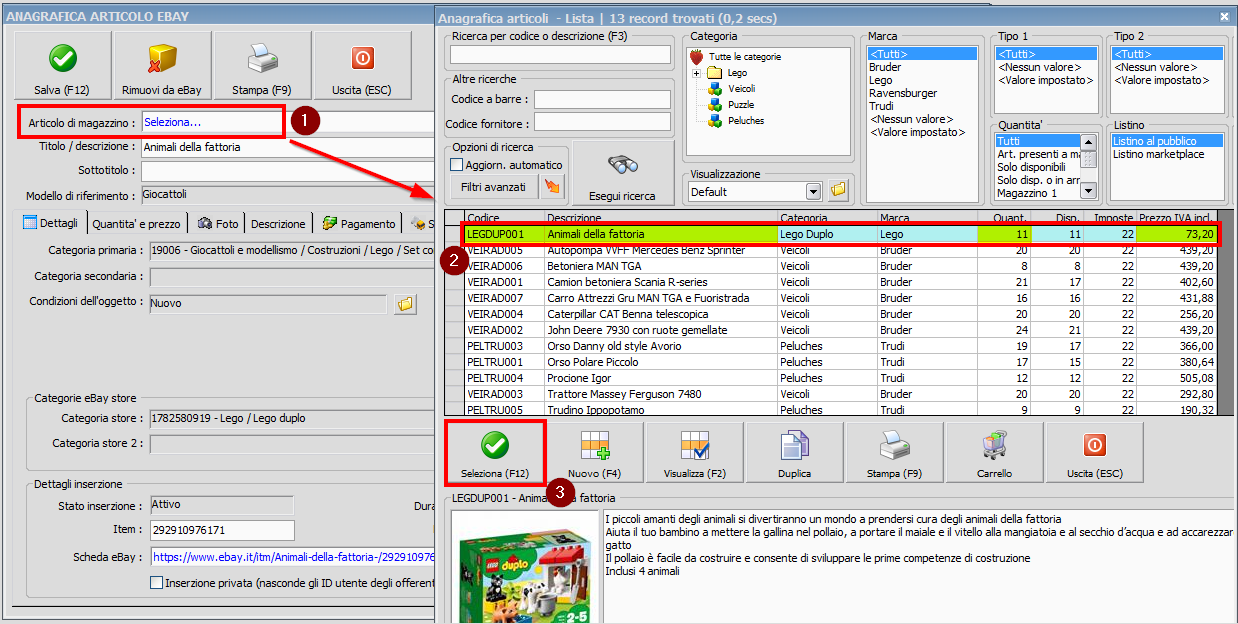Image resolution: width=1238 pixels, height=624 pixels.
Task: Click Uscita (ESC) in the eBay article window
Action: tap(362, 66)
